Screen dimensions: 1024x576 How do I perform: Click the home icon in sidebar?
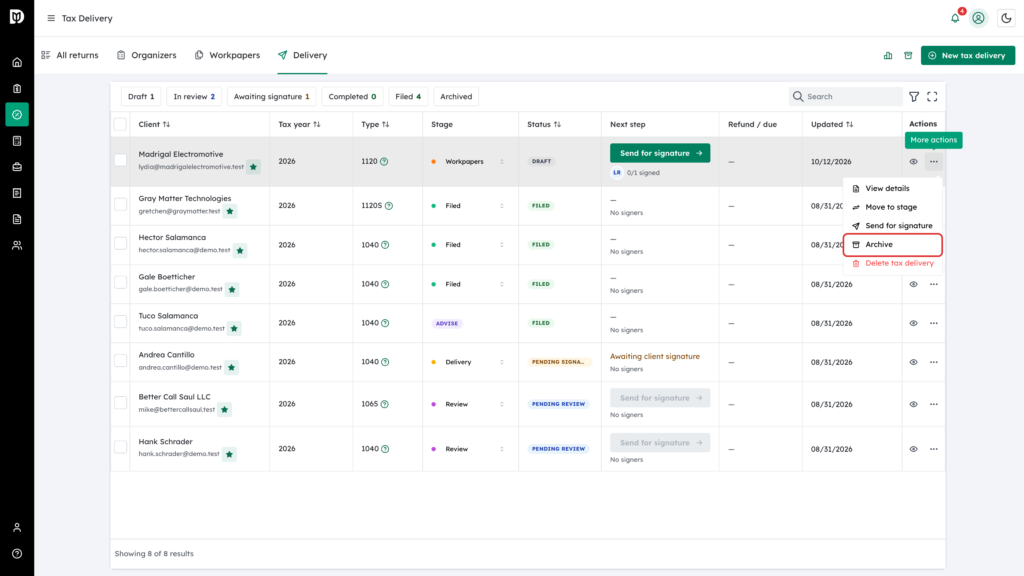coord(17,63)
